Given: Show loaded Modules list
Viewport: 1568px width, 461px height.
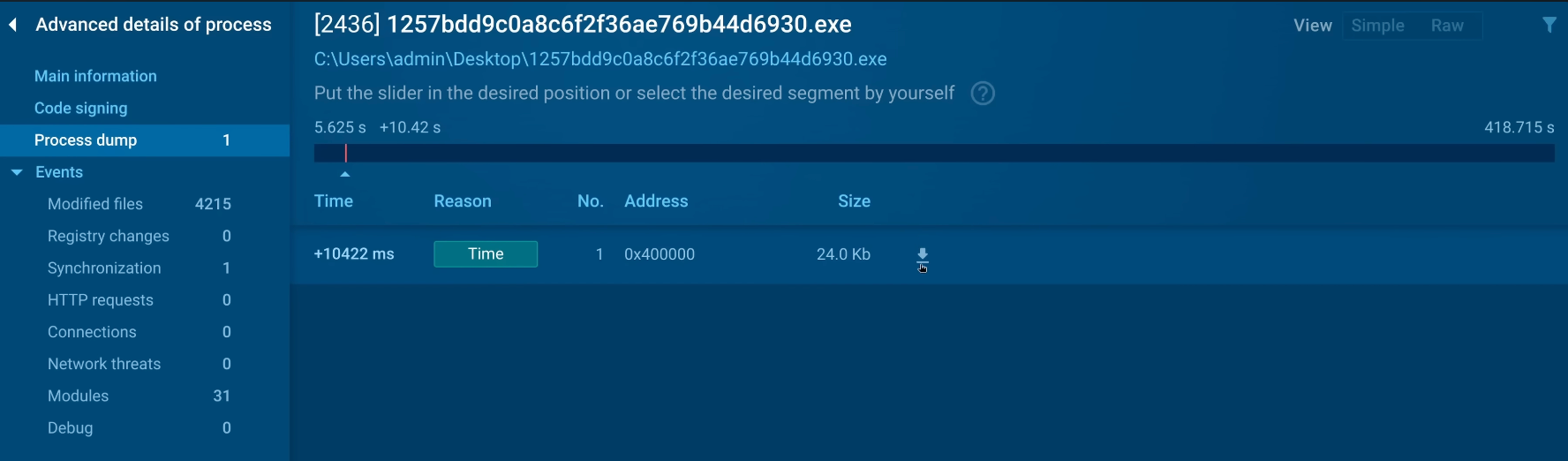Looking at the screenshot, I should (79, 396).
